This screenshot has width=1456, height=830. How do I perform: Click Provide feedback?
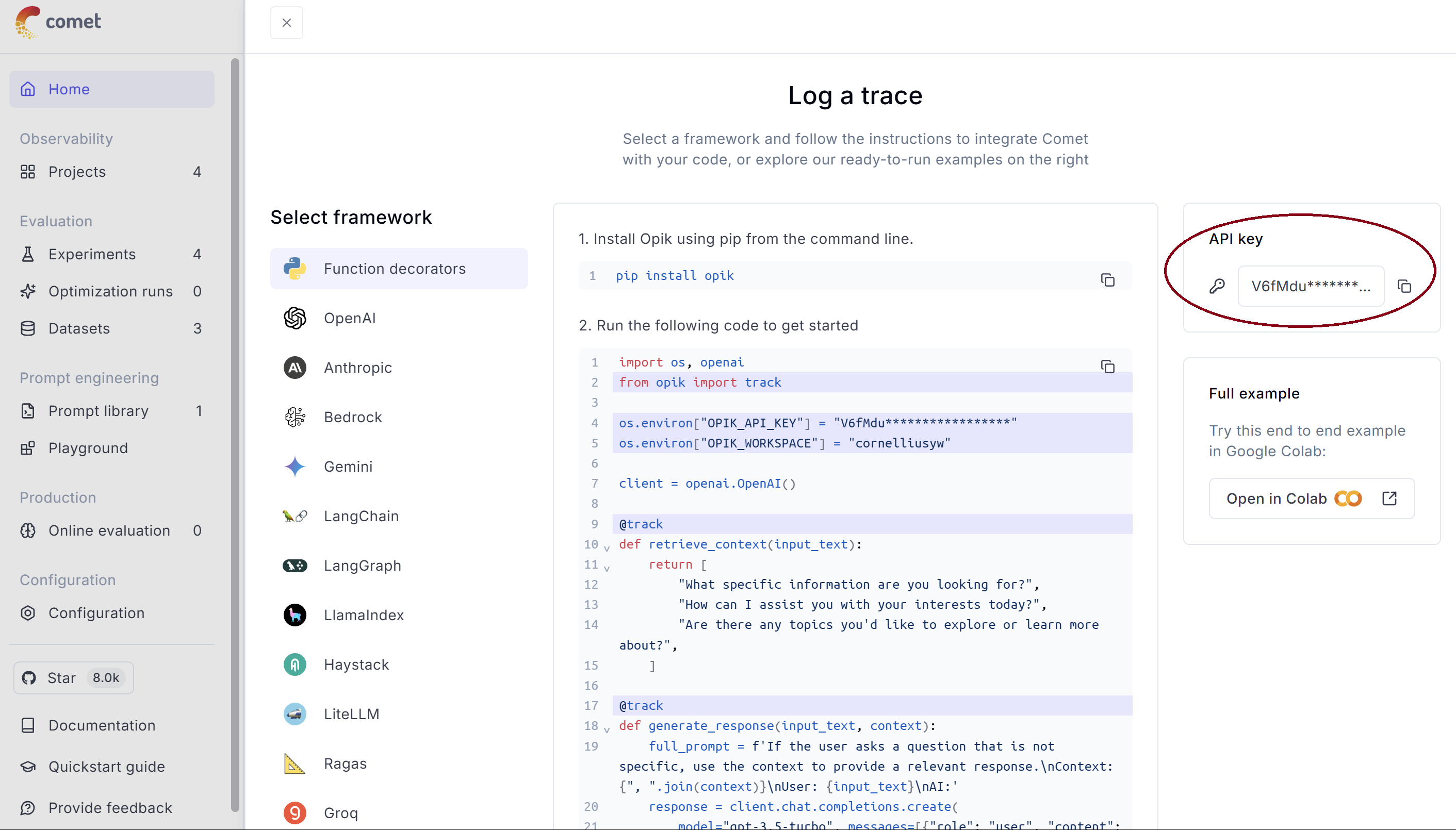pos(112,808)
